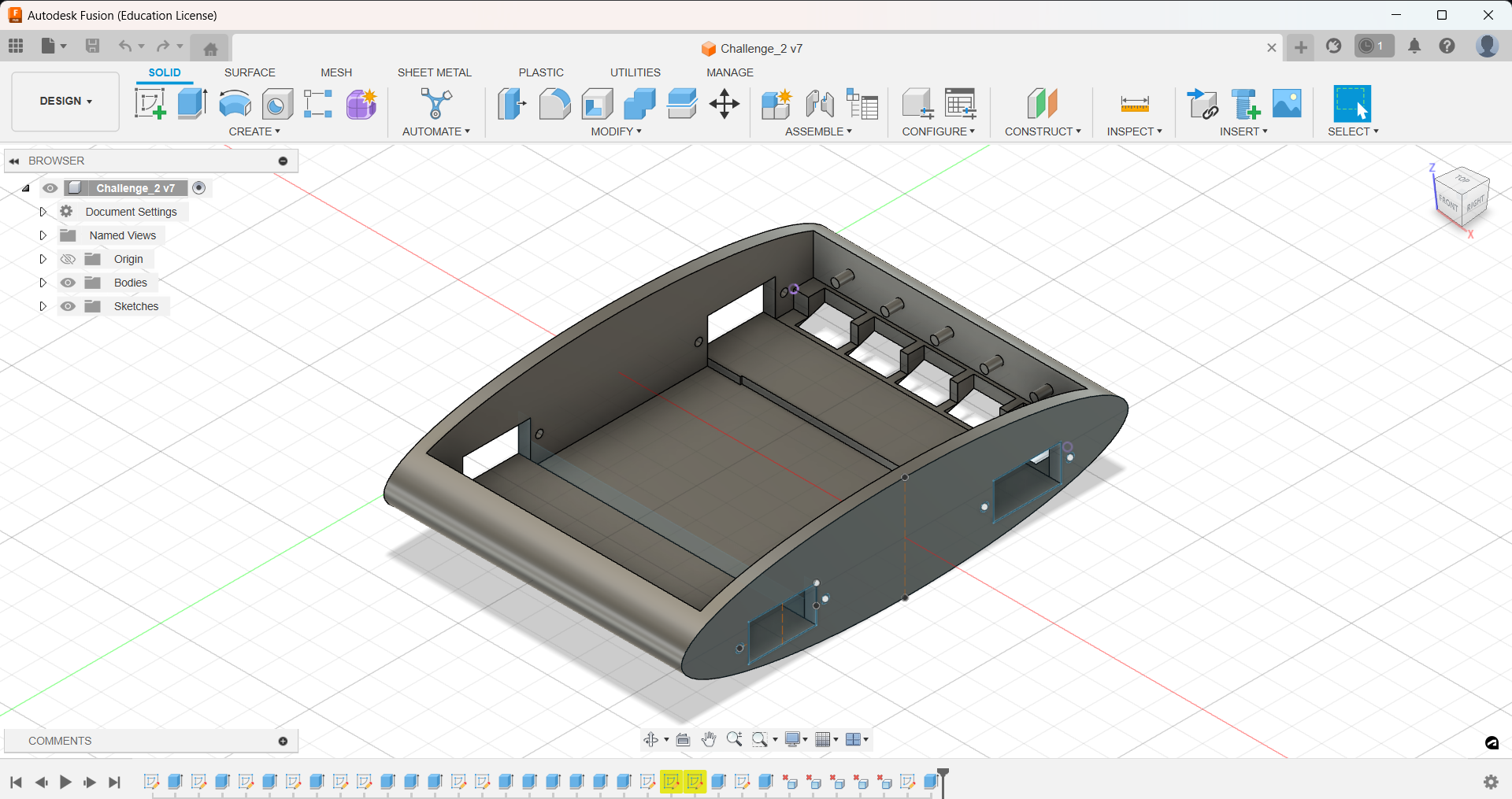
Task: Open timeline settings gear
Action: (1491, 782)
